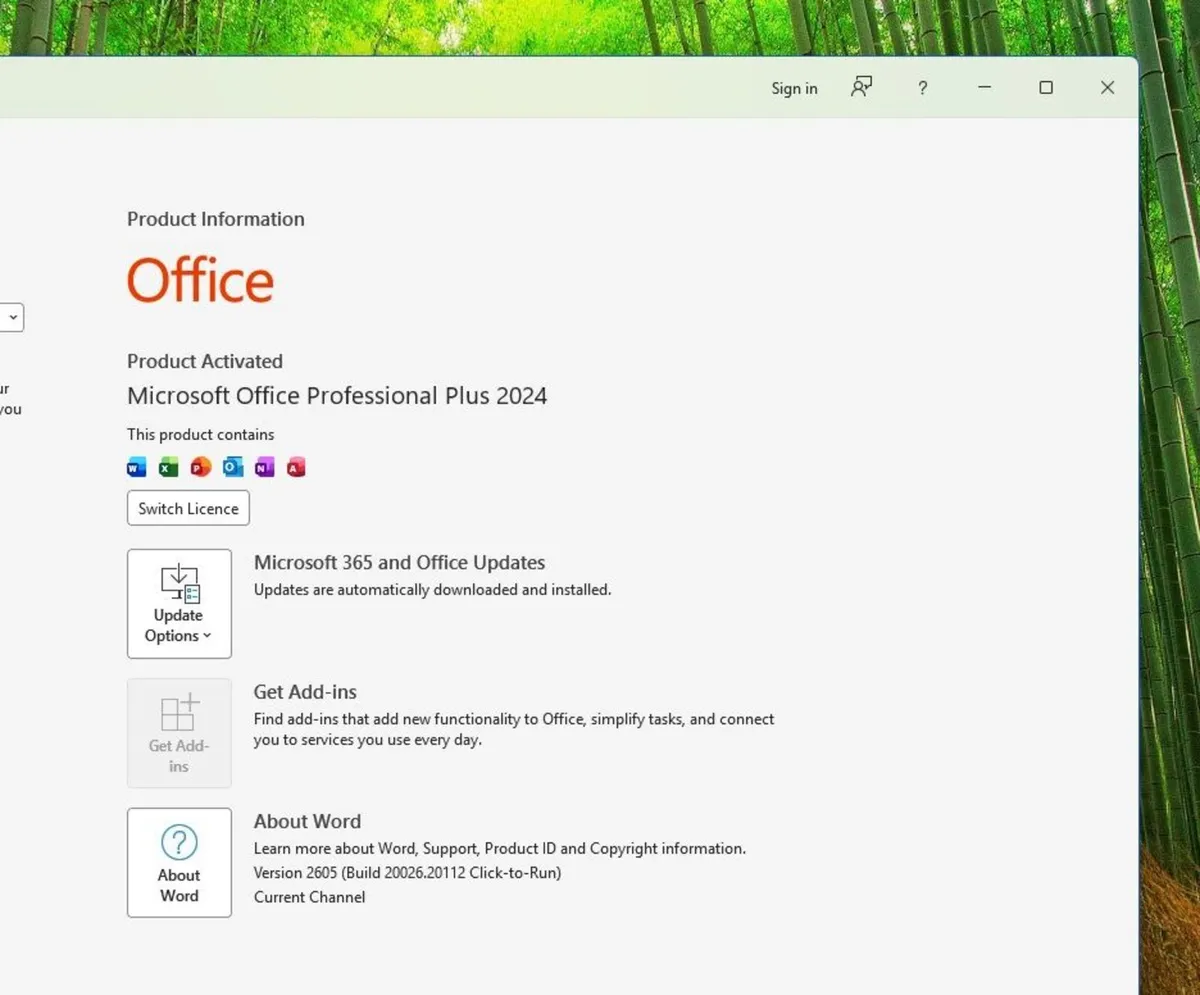Close the Word window
The width and height of the screenshot is (1200, 995).
coord(1107,88)
